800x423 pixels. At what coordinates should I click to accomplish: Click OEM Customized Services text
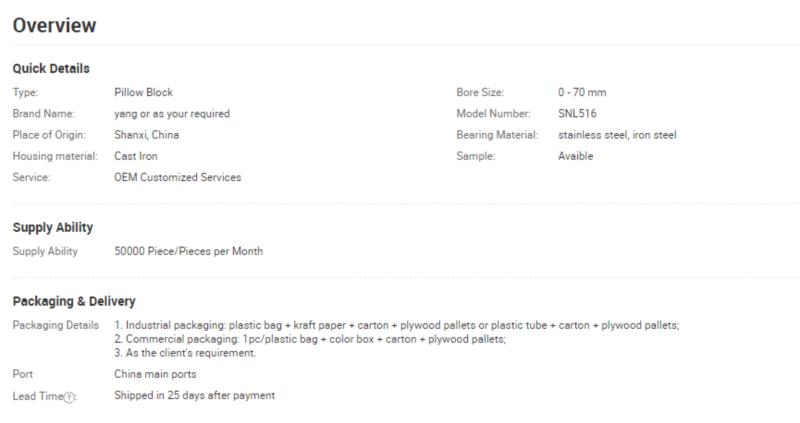point(178,178)
